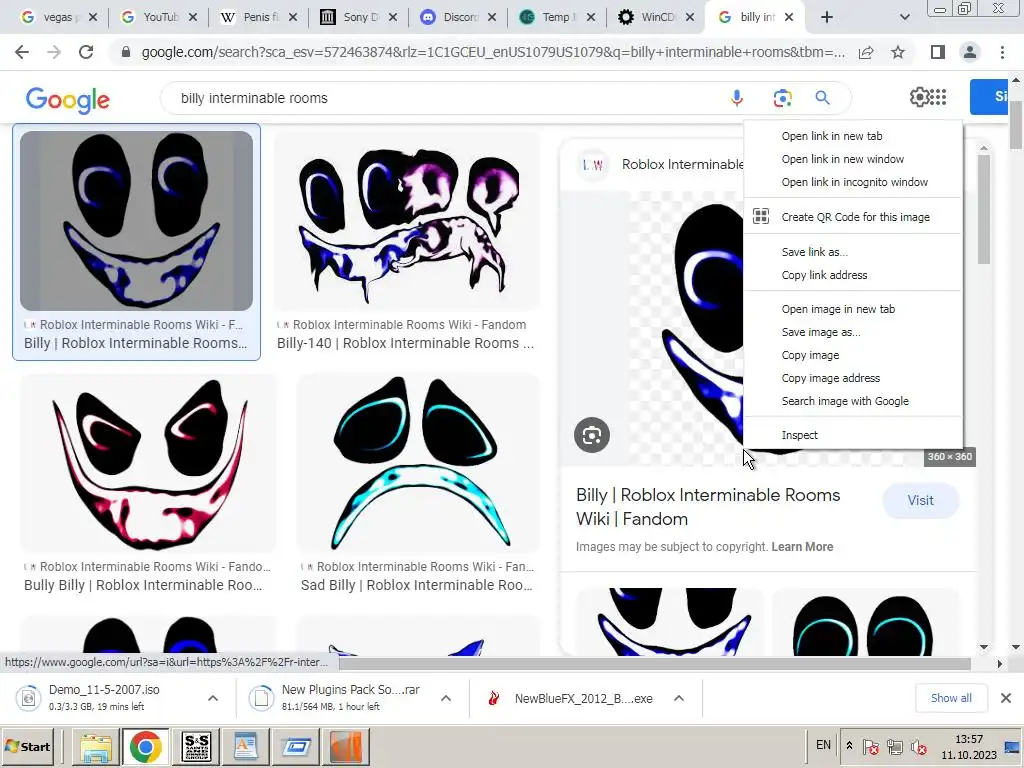Click the Google logo
Viewport: 1024px width, 768px height.
tap(67, 100)
